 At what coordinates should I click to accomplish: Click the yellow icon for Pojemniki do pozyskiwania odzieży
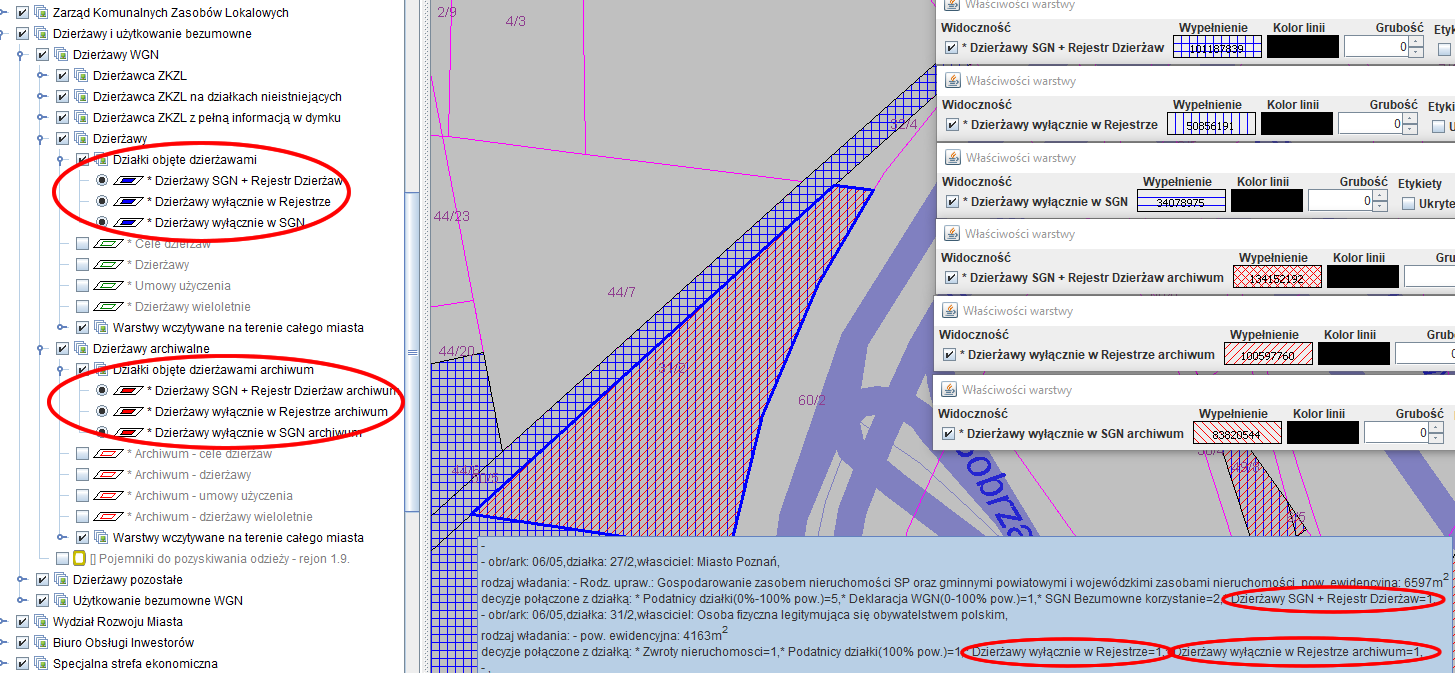[x=81, y=558]
